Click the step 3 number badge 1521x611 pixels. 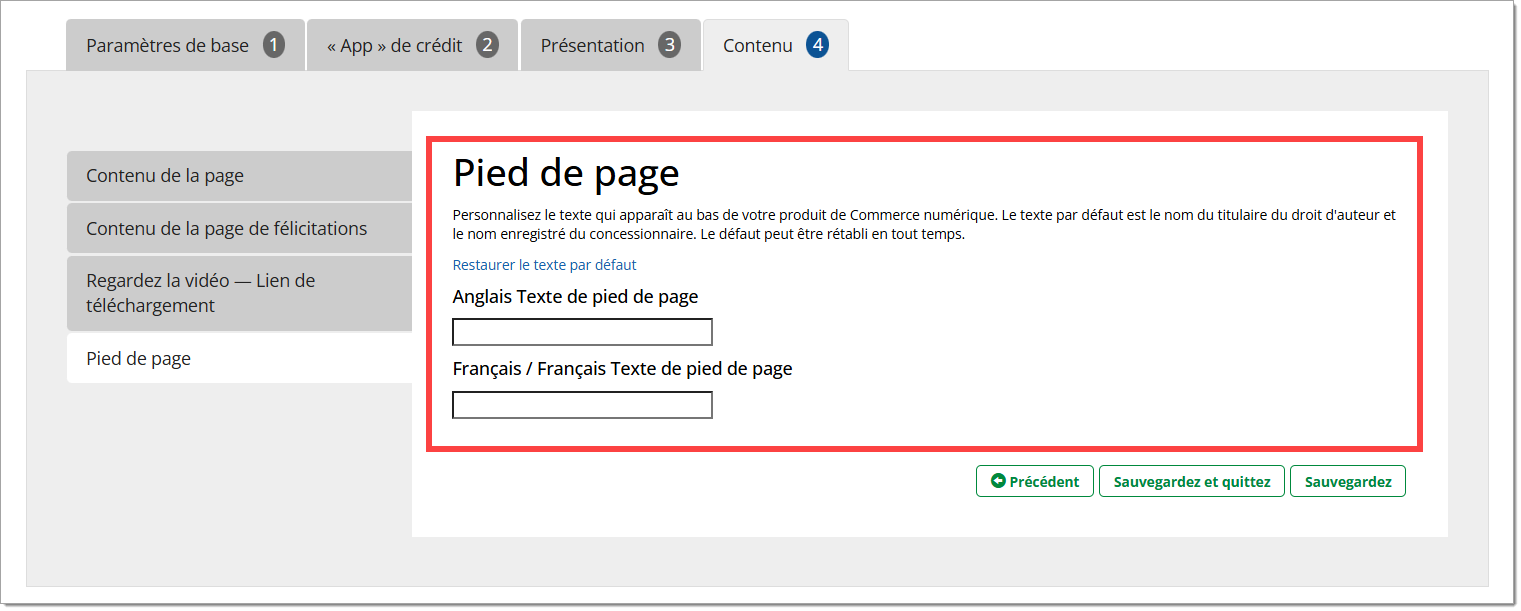coord(669,45)
